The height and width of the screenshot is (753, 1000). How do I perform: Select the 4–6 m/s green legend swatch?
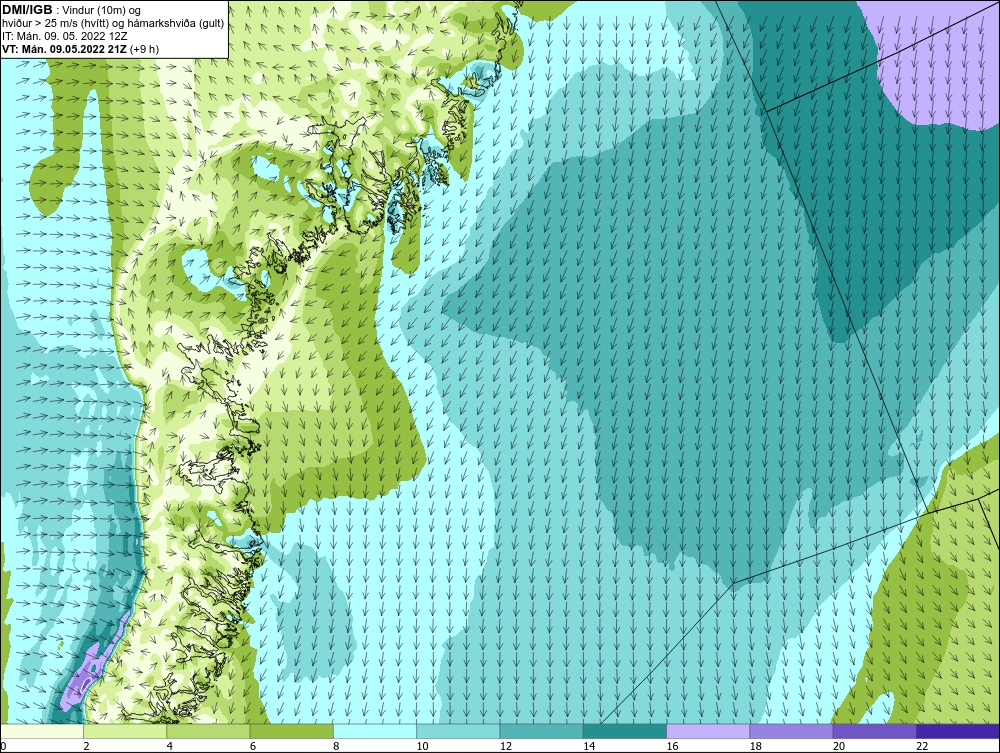tap(209, 731)
